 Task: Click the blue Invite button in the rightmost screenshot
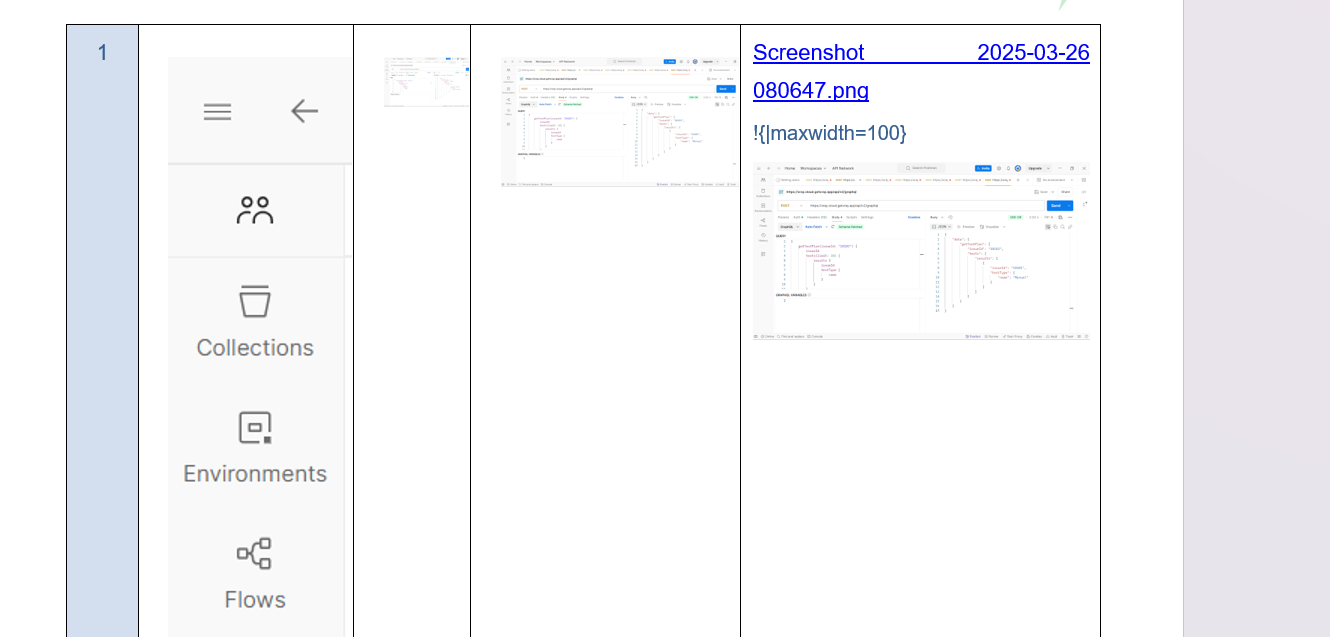click(983, 168)
